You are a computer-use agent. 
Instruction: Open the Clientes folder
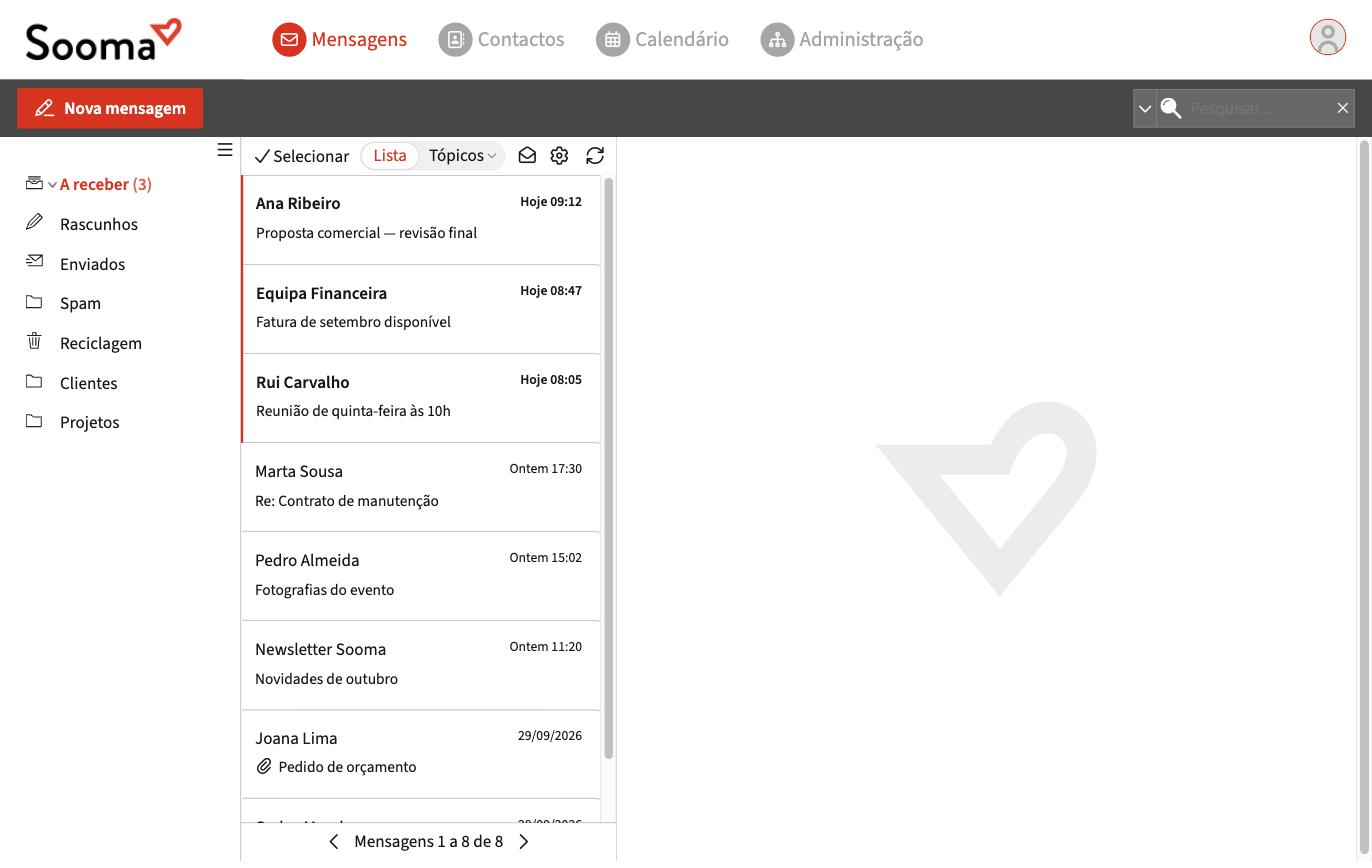coord(89,383)
